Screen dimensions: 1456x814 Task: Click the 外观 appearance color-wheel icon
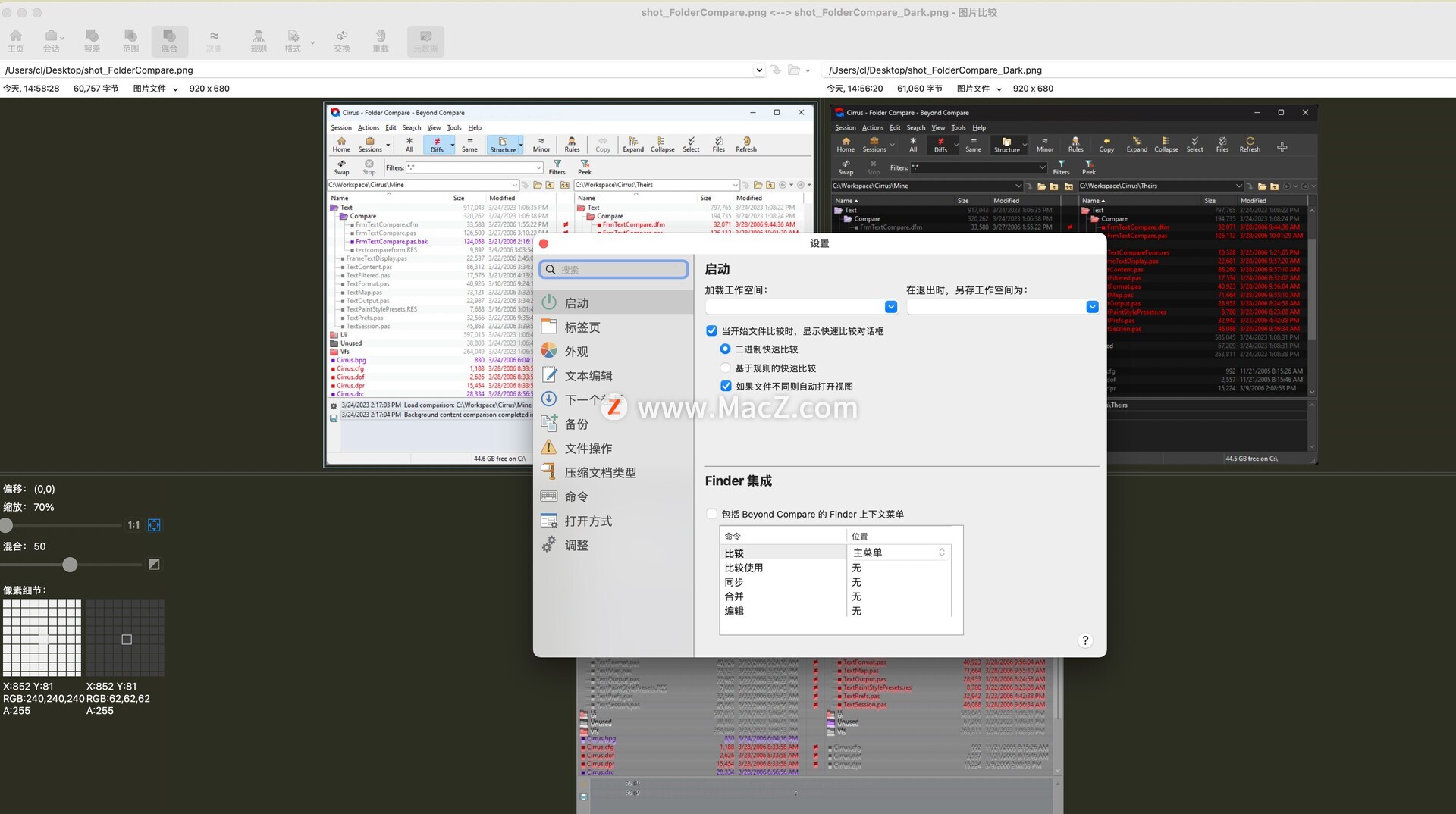(x=549, y=351)
